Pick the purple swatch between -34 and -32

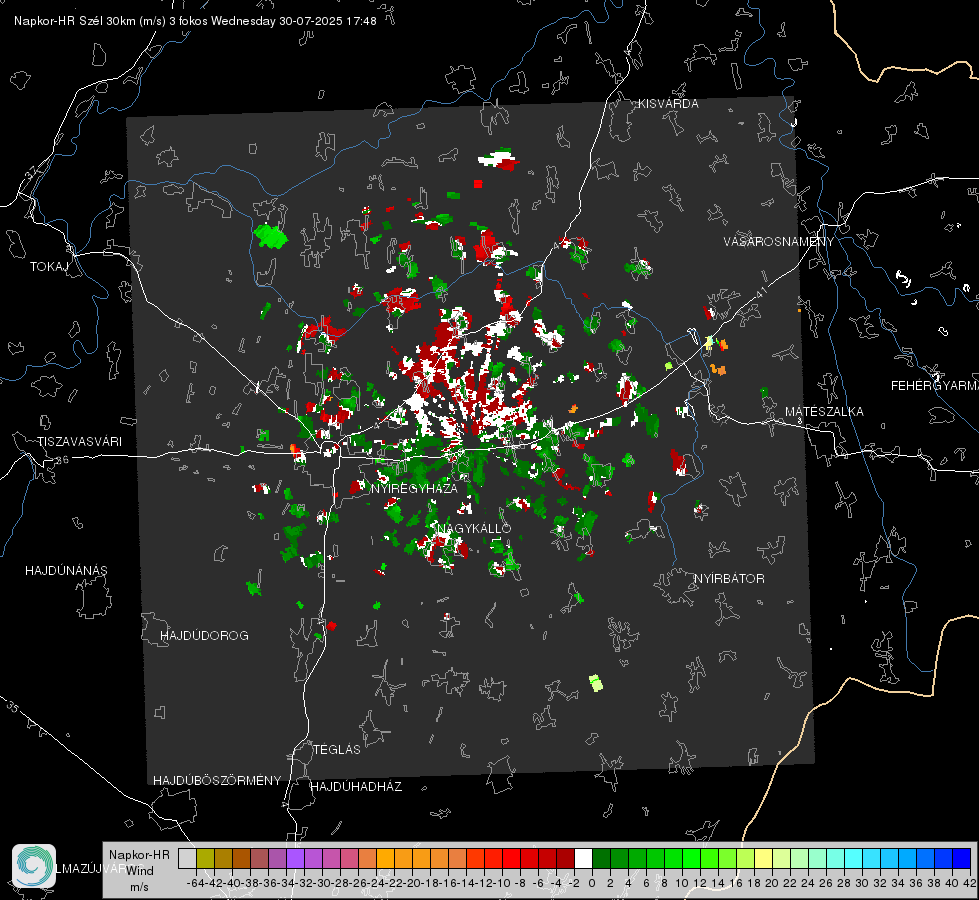[x=295, y=858]
